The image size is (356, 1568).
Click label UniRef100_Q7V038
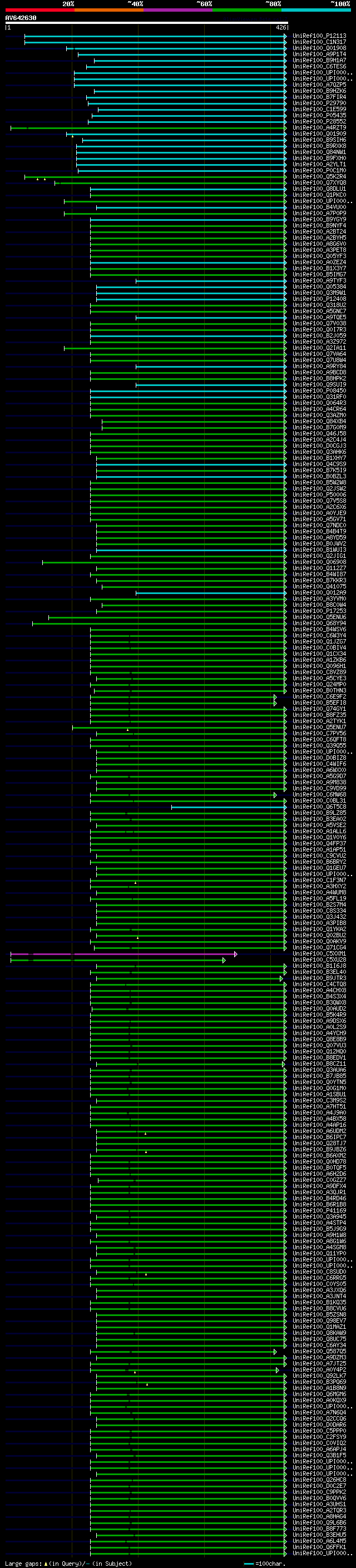tap(319, 324)
